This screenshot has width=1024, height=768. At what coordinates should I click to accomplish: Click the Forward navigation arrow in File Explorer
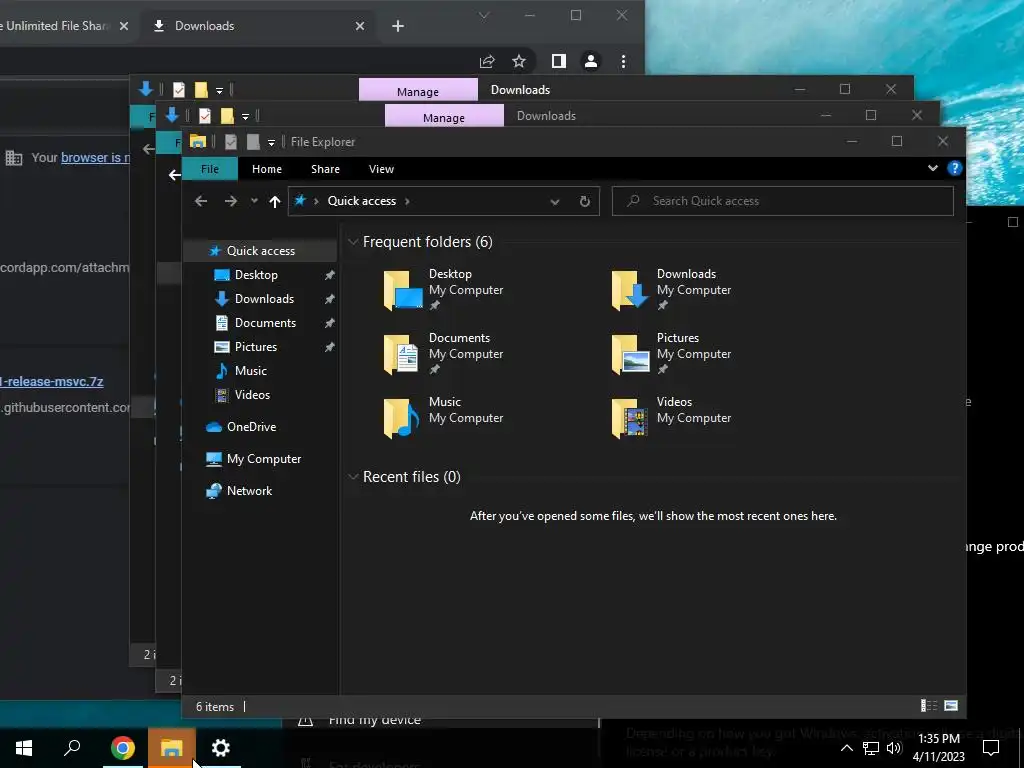click(x=231, y=201)
